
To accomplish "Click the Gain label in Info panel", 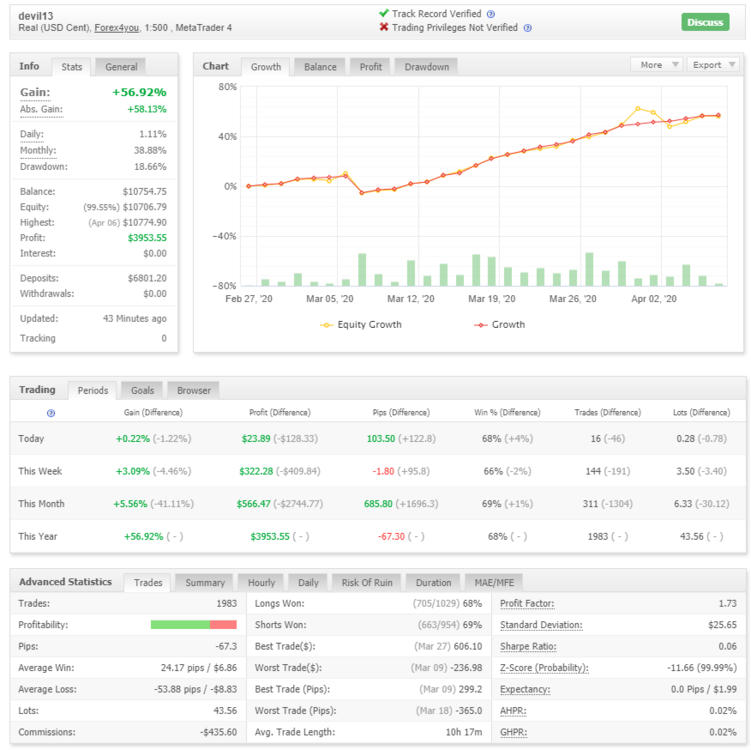I will tap(35, 92).
